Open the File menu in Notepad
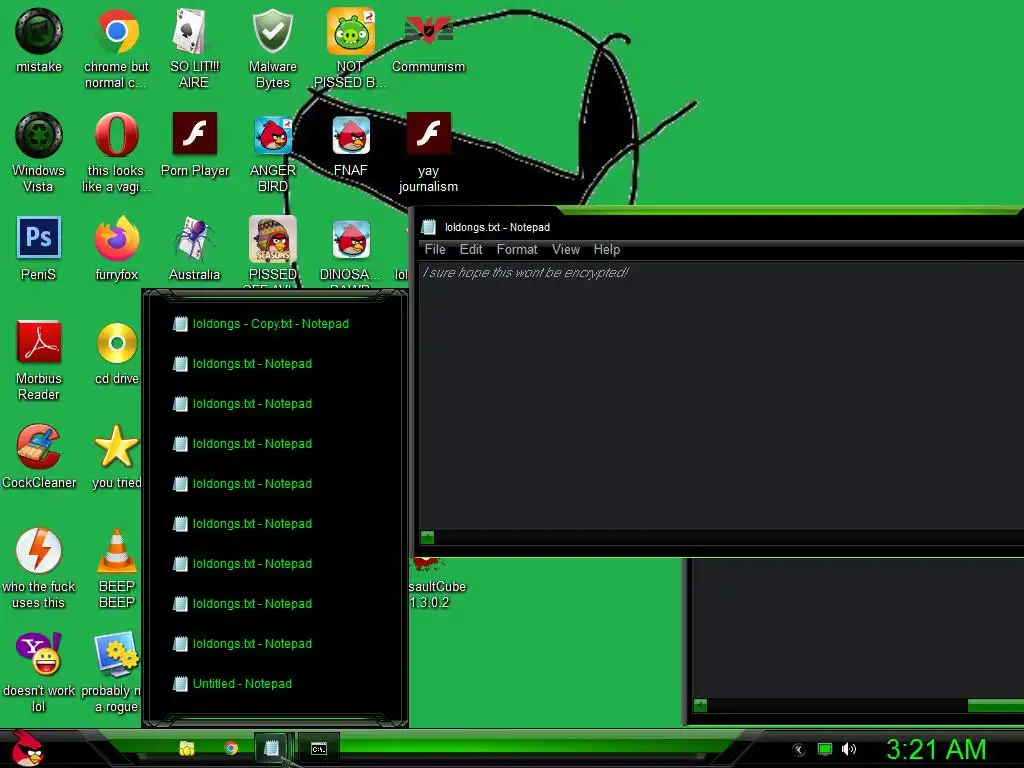This screenshot has height=768, width=1024. point(435,249)
